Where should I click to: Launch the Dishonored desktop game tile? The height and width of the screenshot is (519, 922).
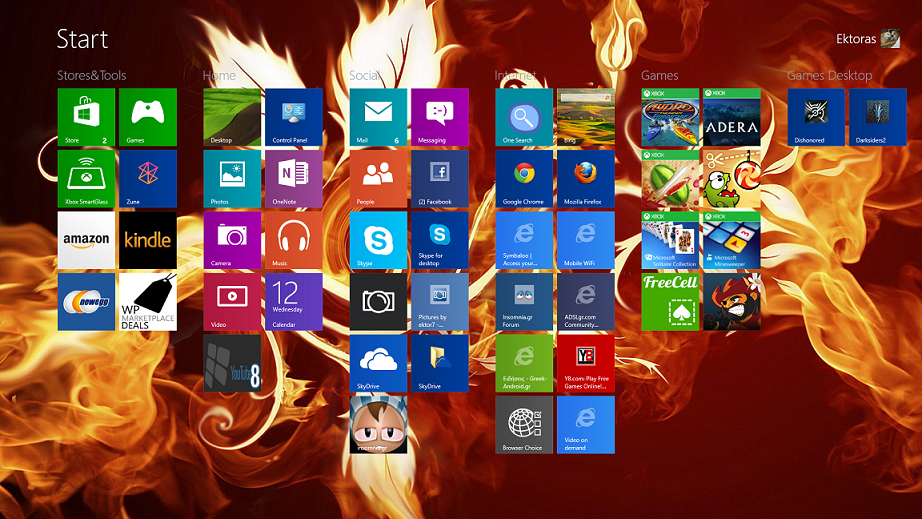[x=816, y=117]
